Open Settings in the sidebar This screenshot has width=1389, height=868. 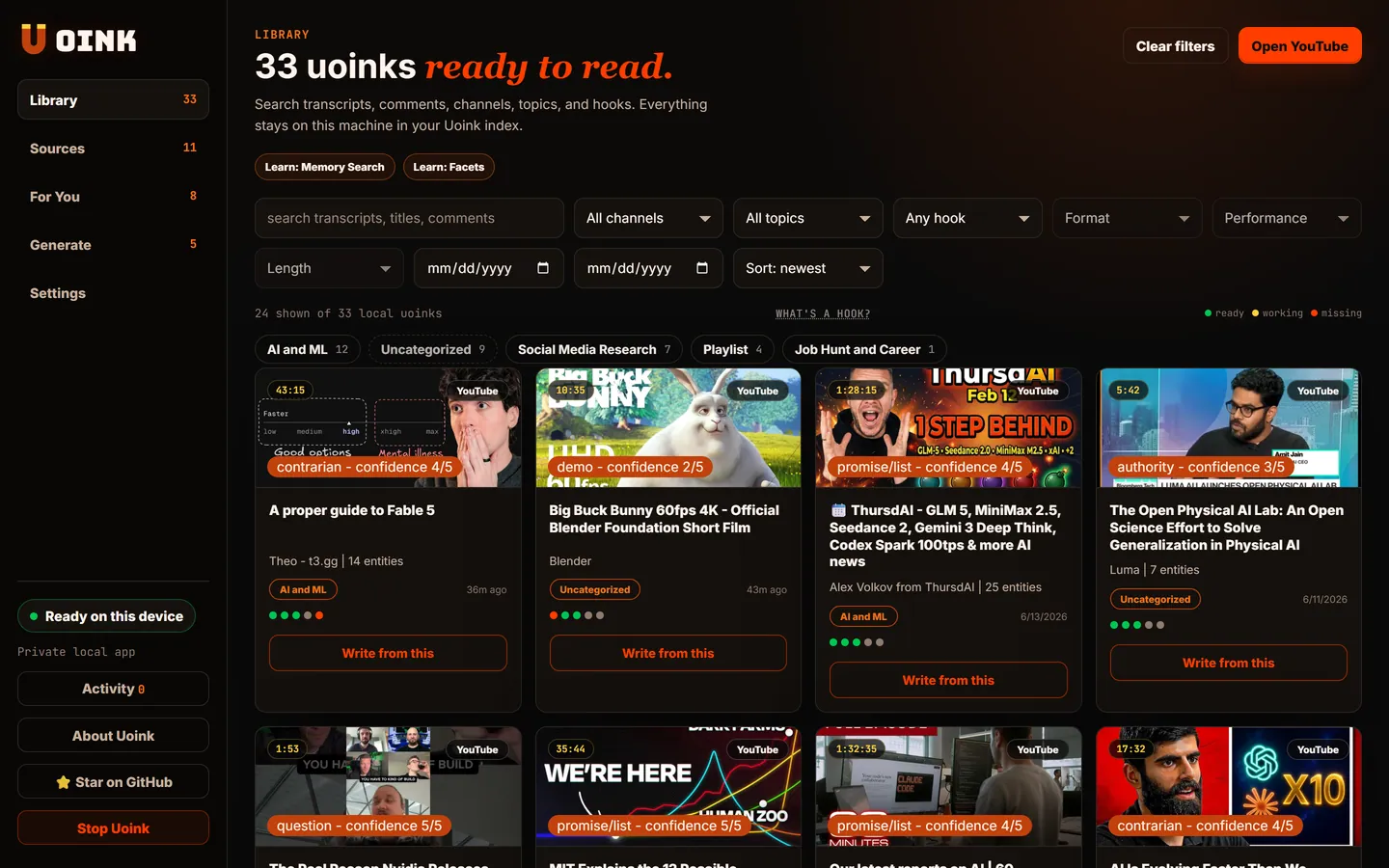click(113, 292)
